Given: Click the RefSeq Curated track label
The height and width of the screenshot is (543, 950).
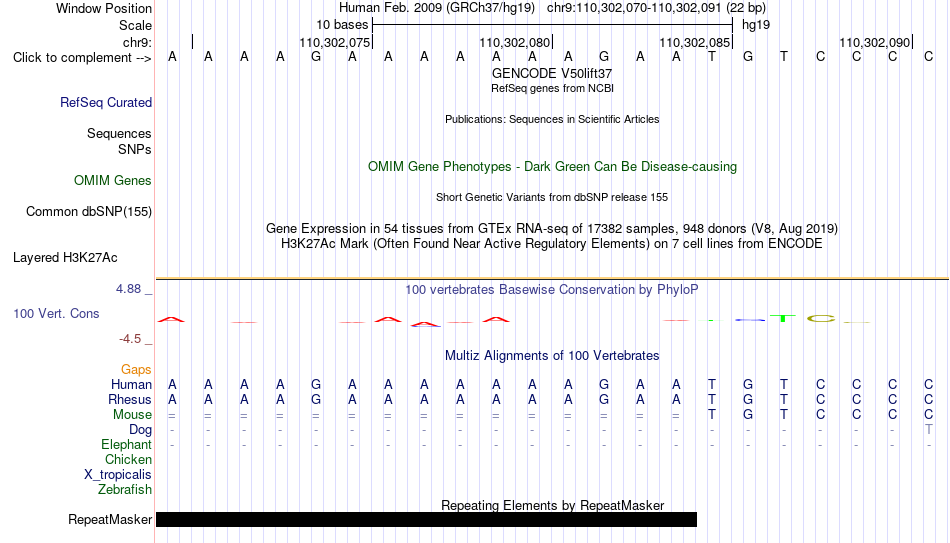Looking at the screenshot, I should [106, 102].
